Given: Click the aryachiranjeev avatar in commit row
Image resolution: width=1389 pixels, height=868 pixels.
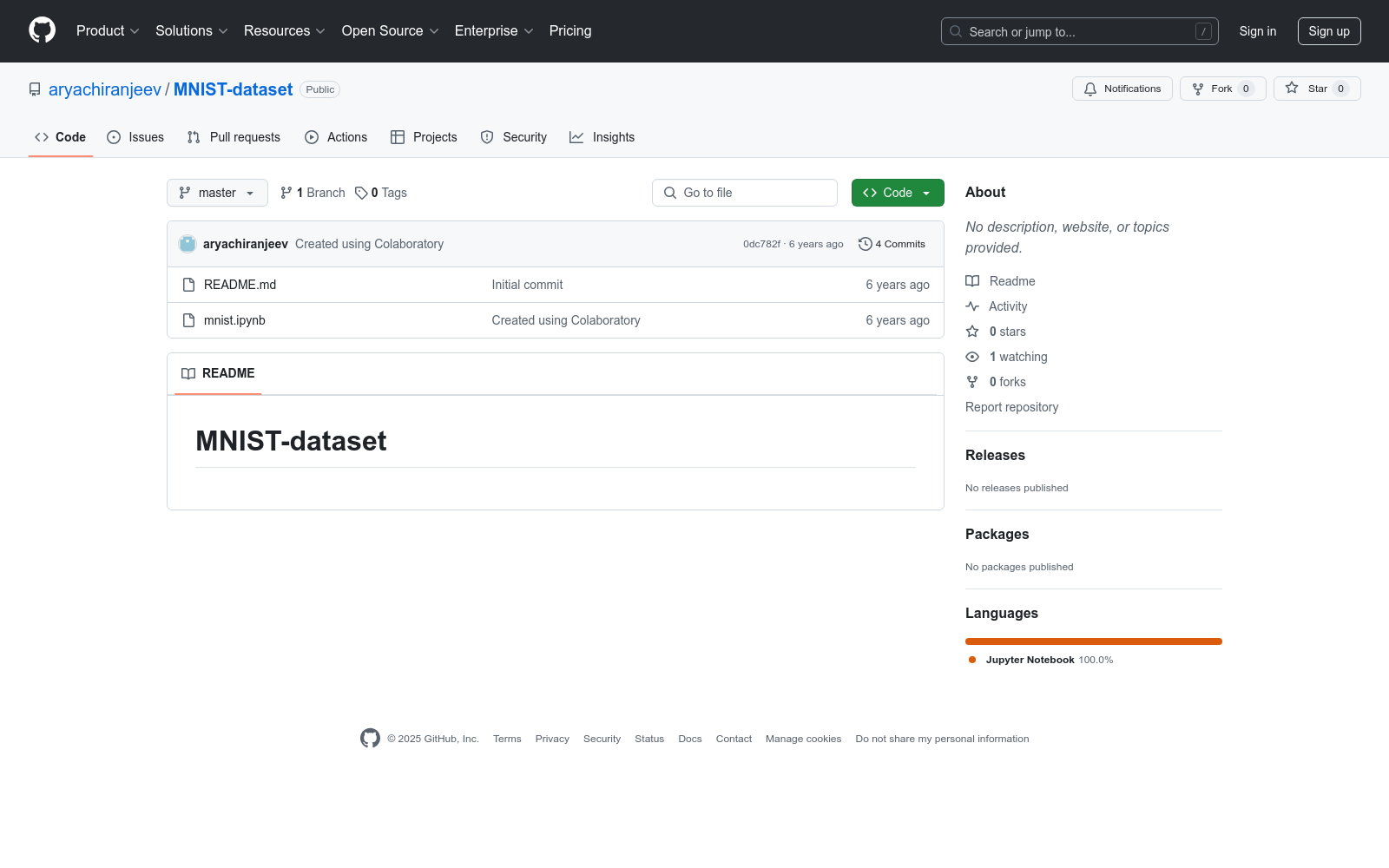Looking at the screenshot, I should [x=188, y=244].
